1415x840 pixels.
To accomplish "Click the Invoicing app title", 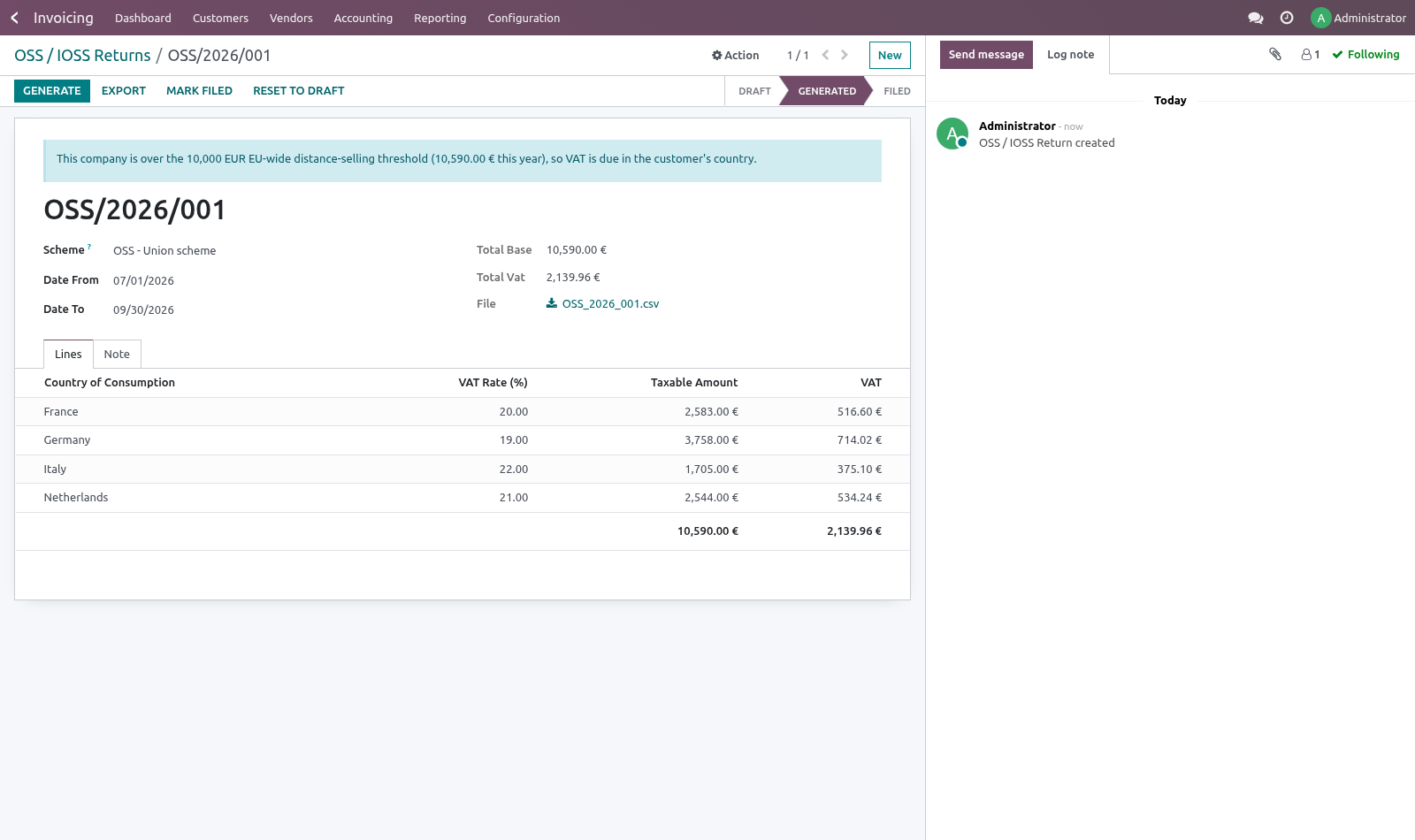I will pos(64,18).
